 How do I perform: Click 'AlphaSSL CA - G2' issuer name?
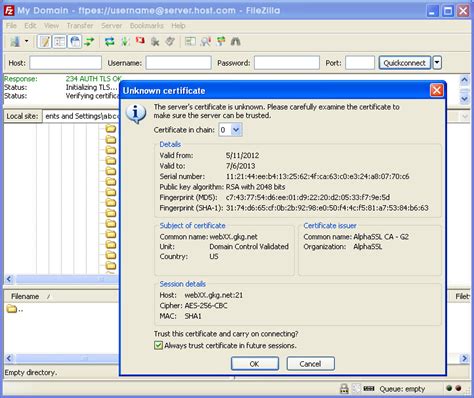pyautogui.click(x=381, y=237)
